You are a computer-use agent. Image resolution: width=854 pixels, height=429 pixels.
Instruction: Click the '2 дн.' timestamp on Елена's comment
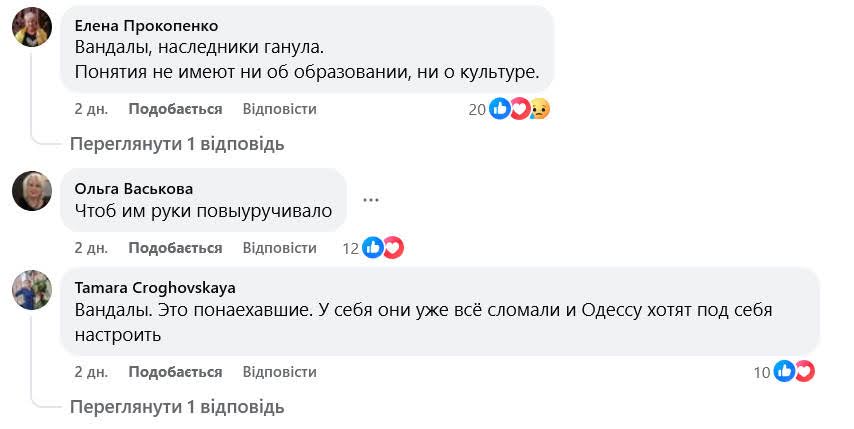pos(91,109)
